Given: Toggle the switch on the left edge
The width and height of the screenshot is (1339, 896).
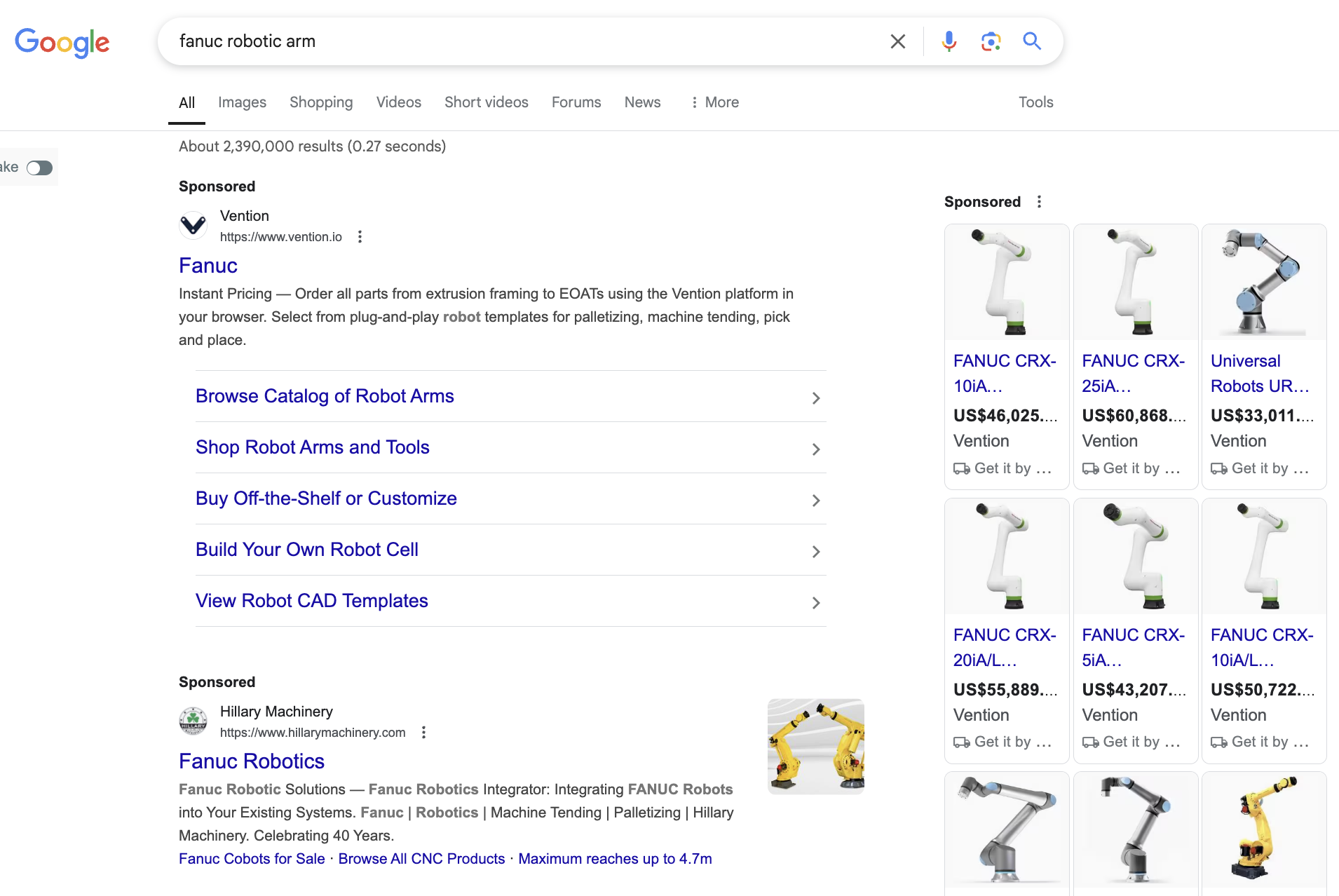Looking at the screenshot, I should pyautogui.click(x=40, y=168).
